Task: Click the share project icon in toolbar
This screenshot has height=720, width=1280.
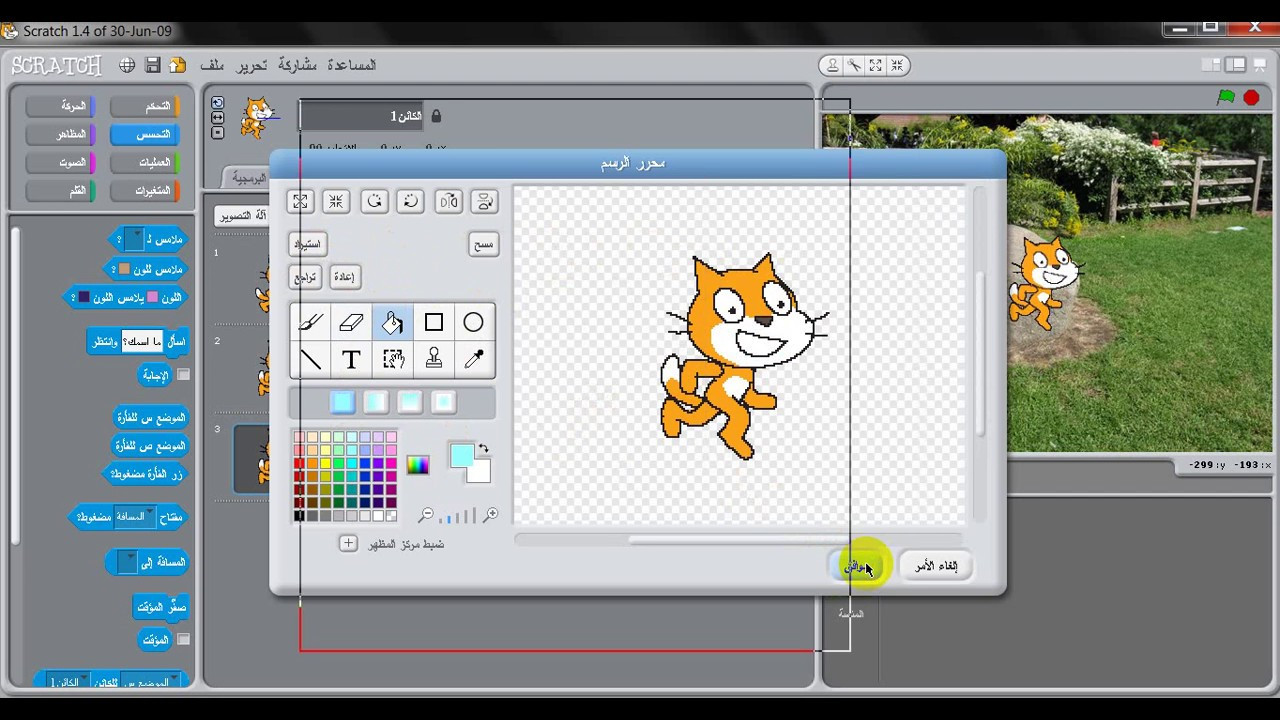Action: (178, 65)
